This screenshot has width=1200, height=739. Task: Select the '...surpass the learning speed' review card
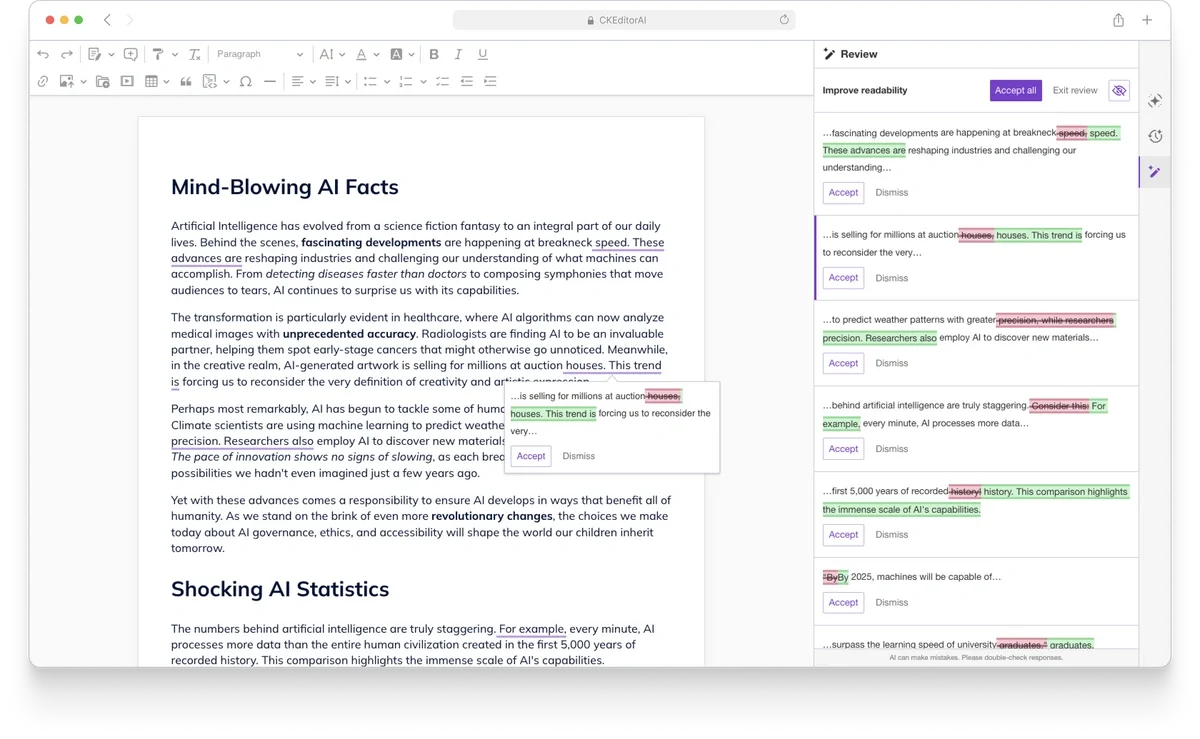click(976, 639)
